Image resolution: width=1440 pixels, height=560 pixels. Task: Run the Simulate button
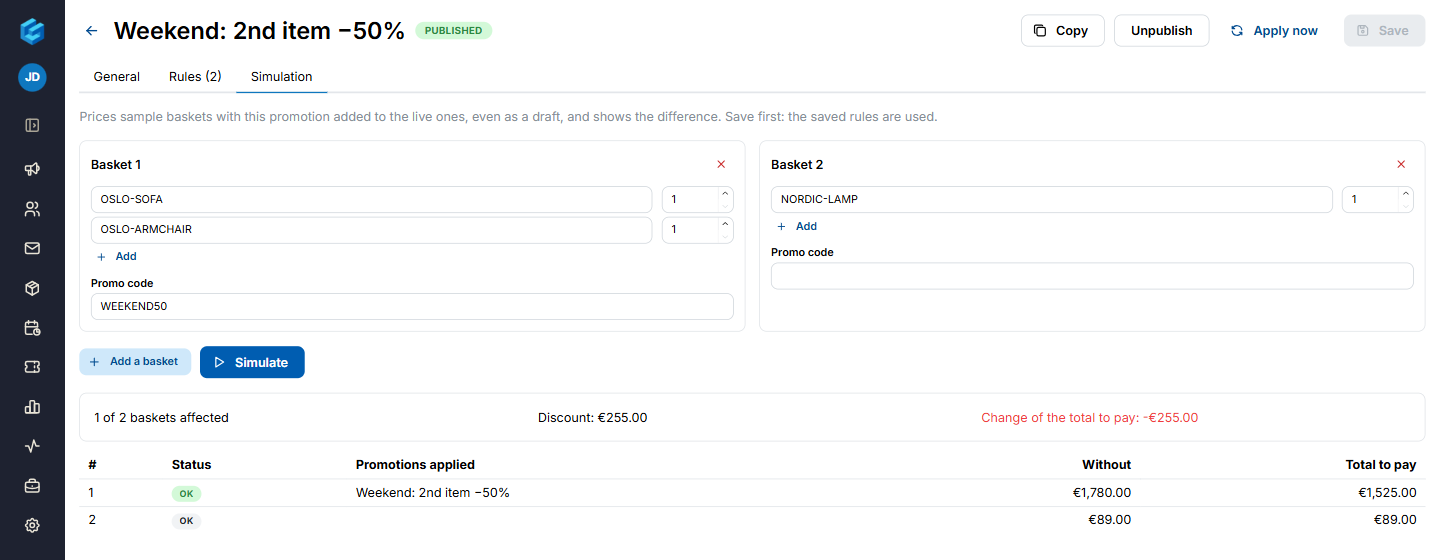tap(252, 362)
